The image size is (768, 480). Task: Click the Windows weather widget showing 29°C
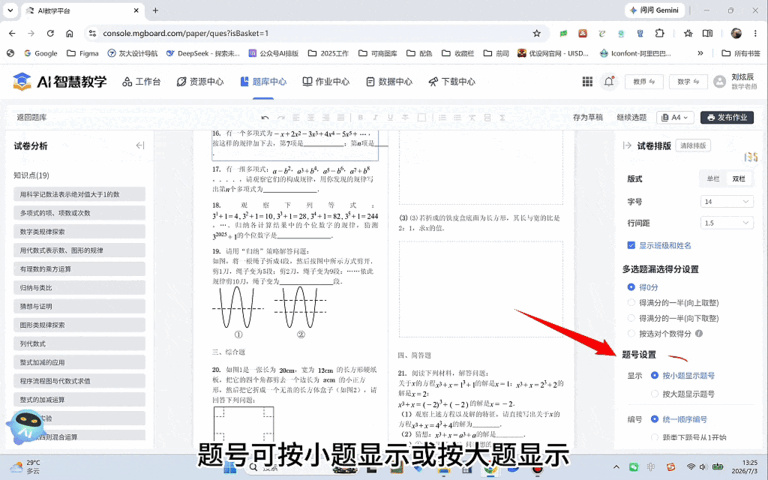pos(25,467)
